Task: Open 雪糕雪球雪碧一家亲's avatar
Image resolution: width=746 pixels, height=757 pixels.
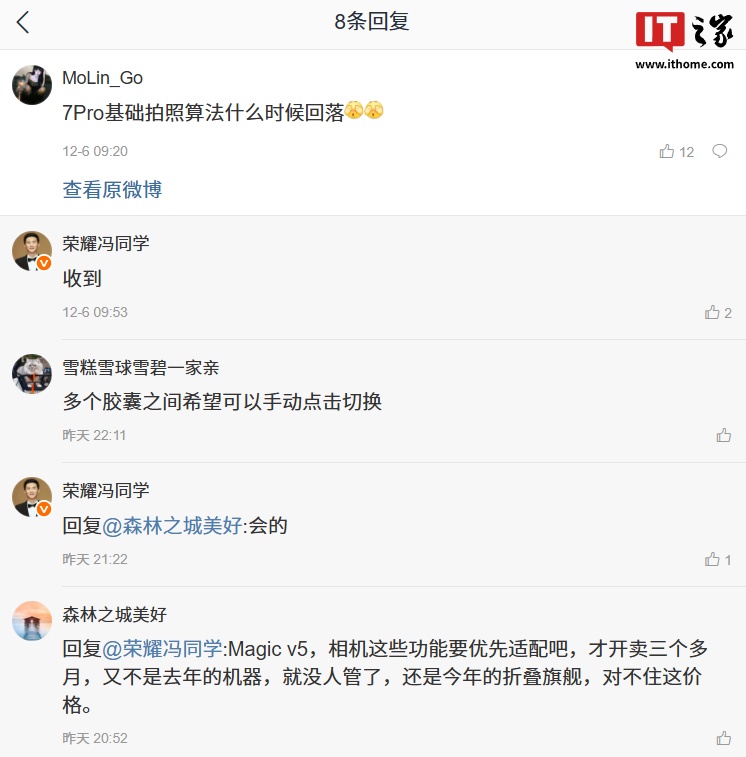Action: pyautogui.click(x=32, y=374)
